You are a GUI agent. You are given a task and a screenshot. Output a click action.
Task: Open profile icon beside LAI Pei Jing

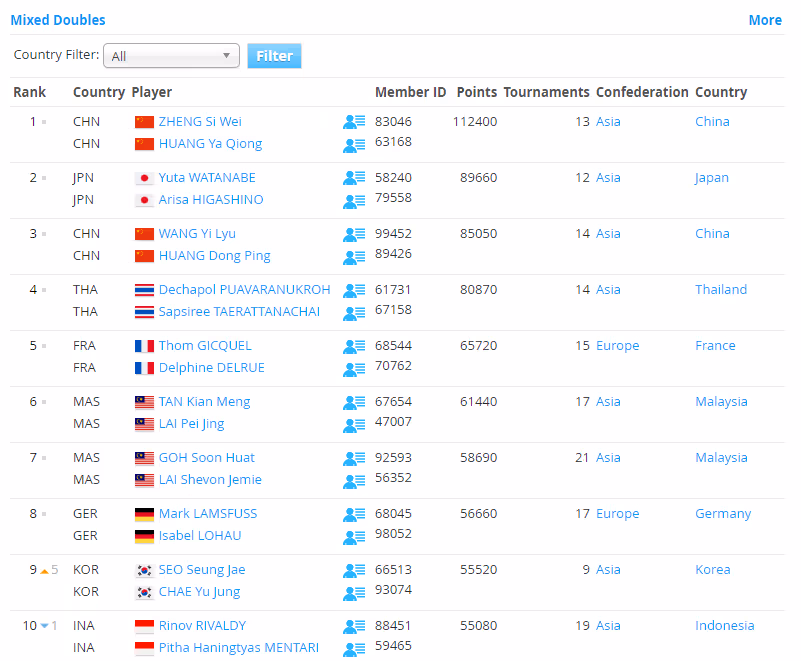(354, 424)
